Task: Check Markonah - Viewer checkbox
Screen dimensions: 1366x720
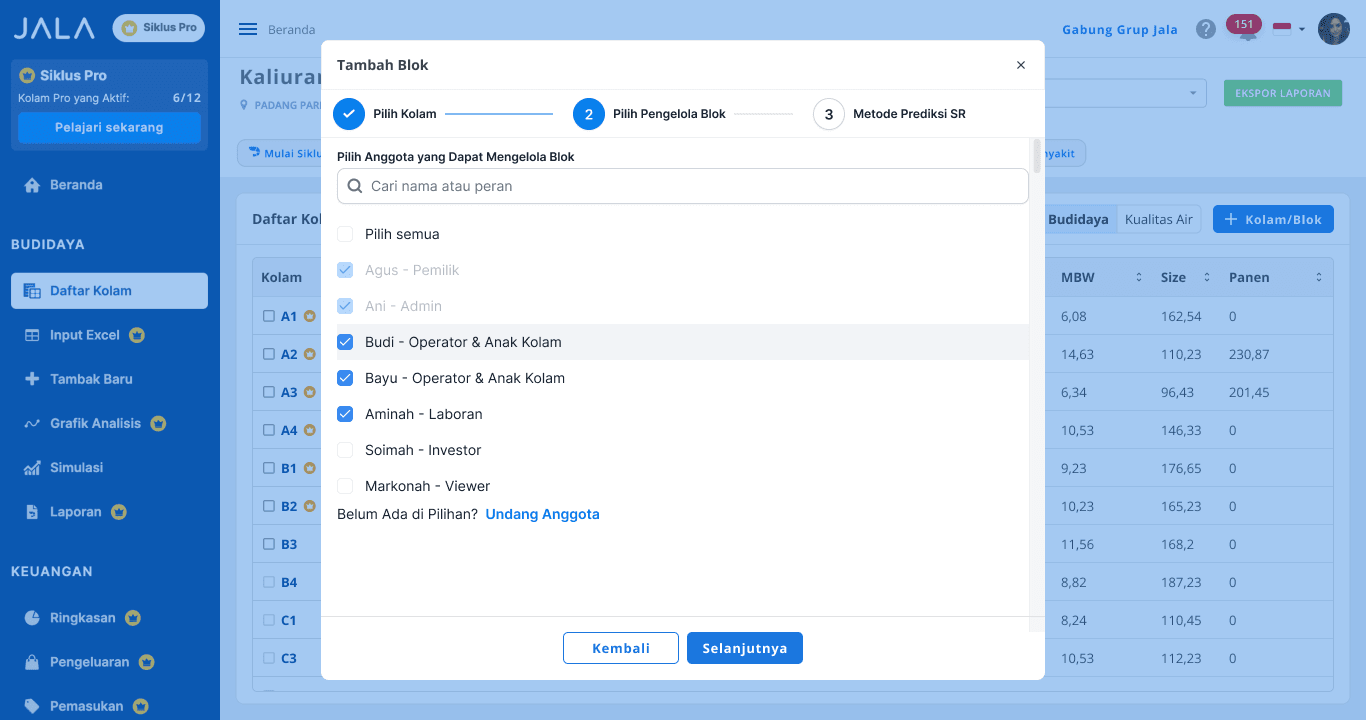Action: point(345,486)
